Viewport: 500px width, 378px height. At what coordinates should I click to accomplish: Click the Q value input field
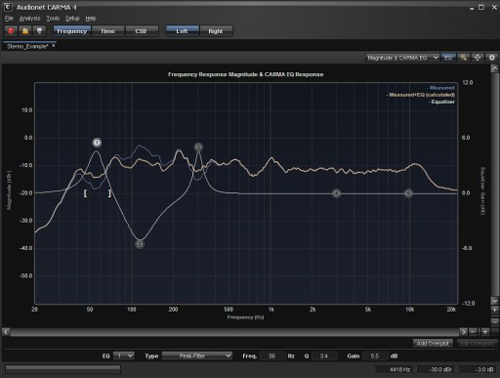coord(324,356)
